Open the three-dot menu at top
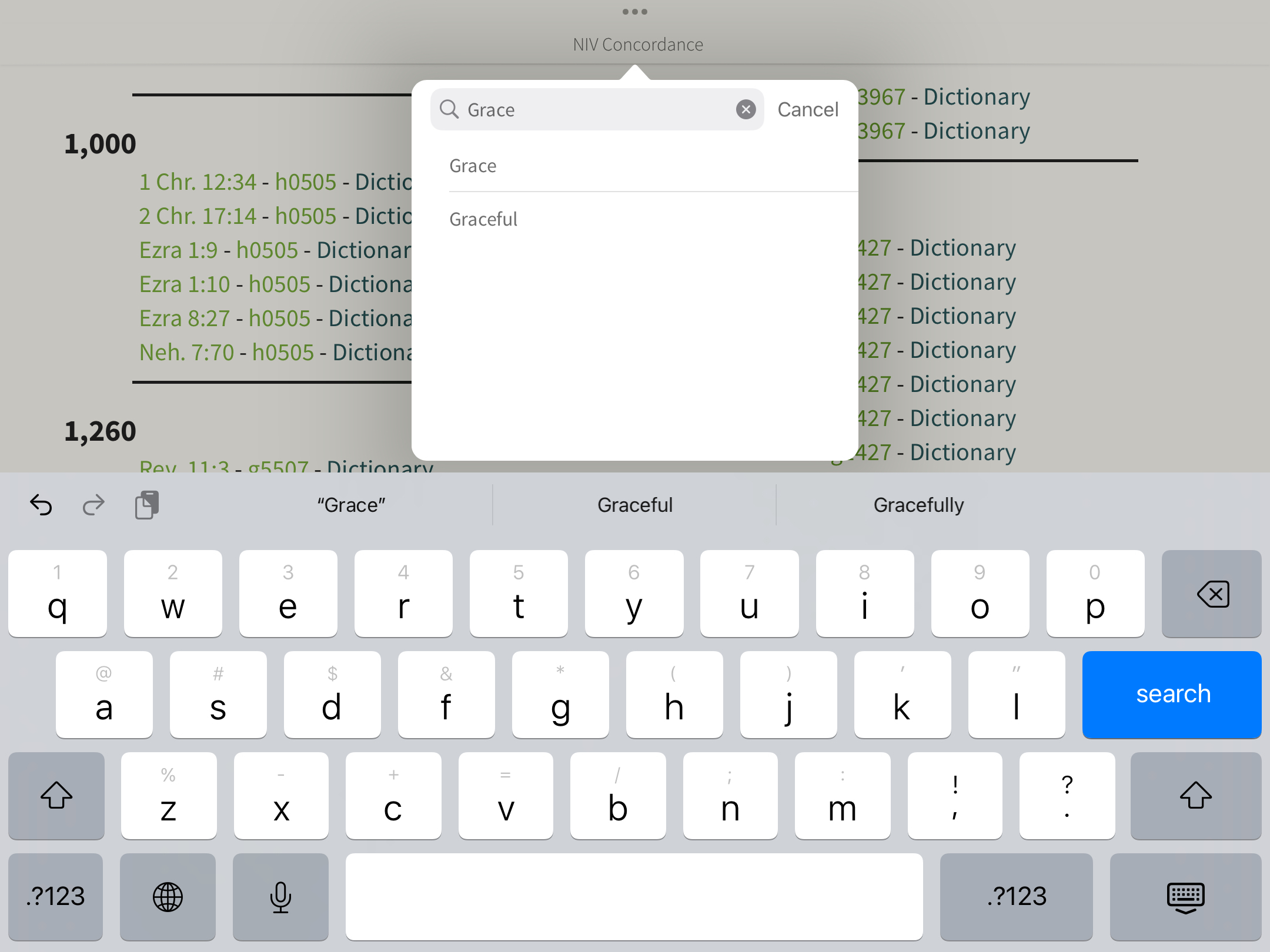 (x=635, y=12)
